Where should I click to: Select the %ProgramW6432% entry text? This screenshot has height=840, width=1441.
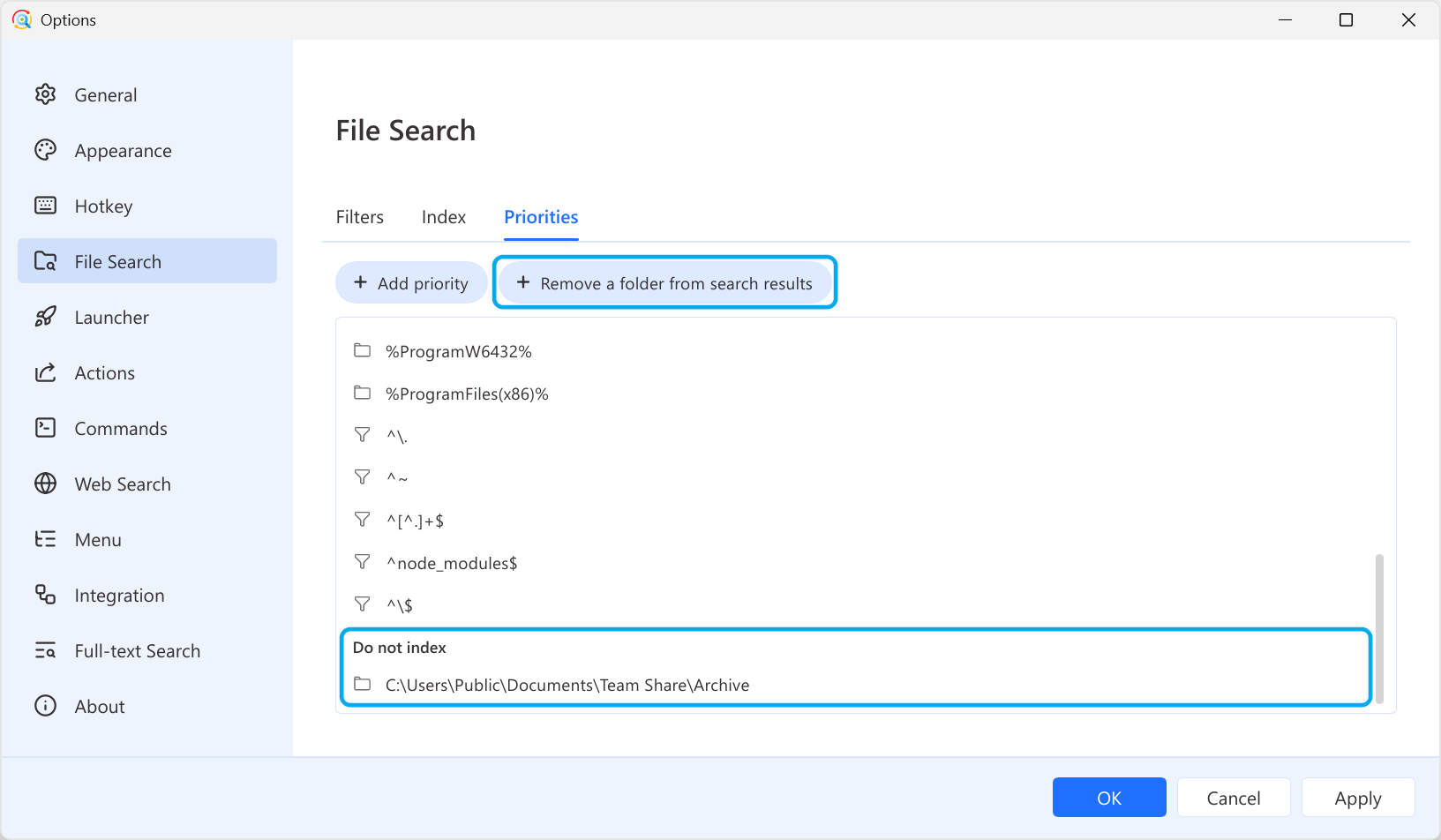point(459,351)
